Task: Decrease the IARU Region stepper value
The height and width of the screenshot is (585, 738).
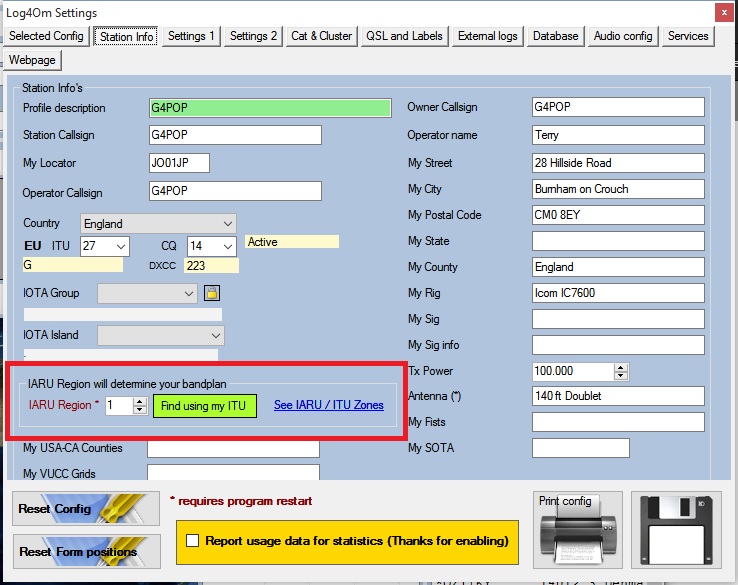Action: 139,410
